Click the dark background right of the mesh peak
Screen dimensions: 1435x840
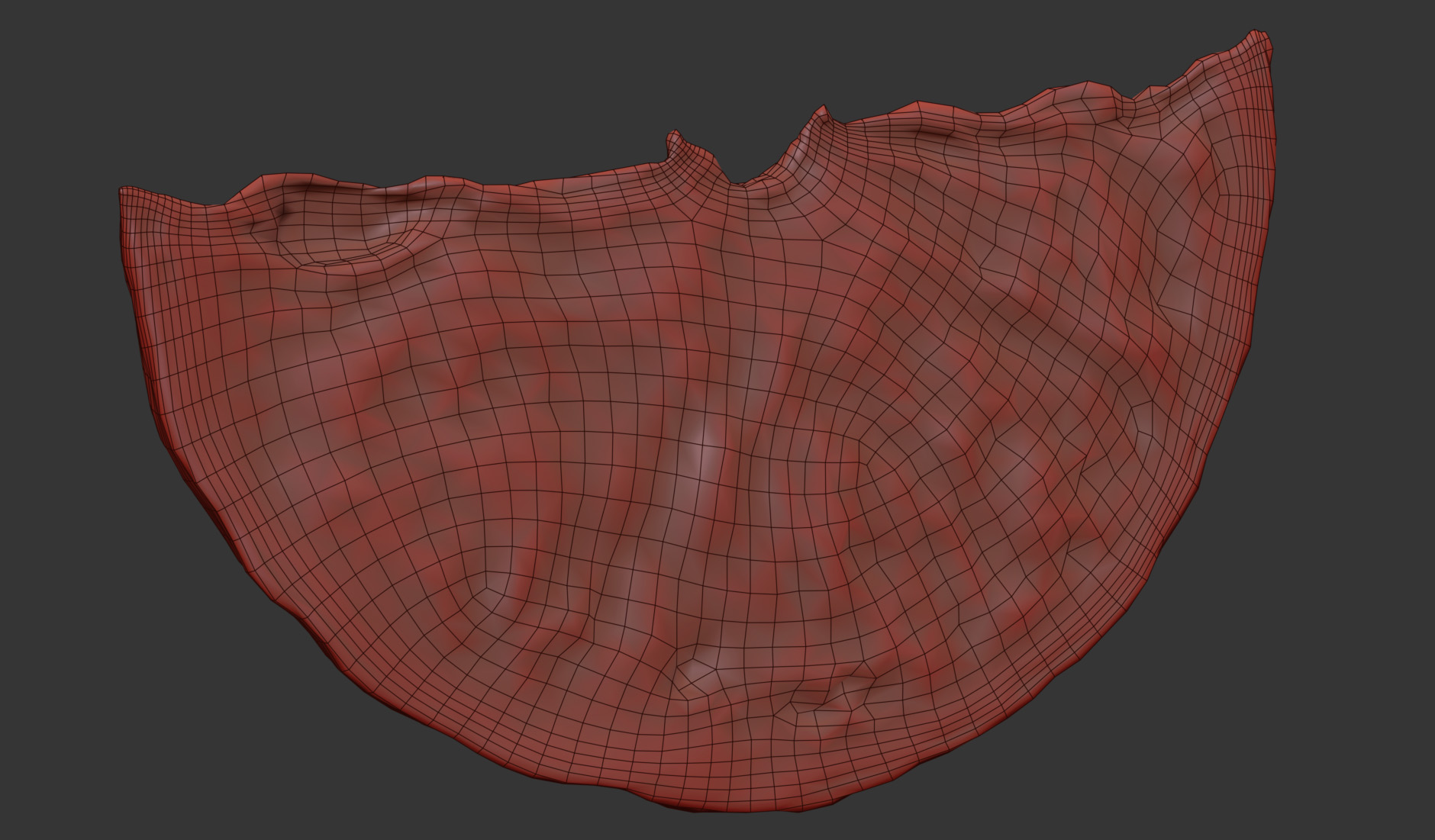tap(1359, 46)
